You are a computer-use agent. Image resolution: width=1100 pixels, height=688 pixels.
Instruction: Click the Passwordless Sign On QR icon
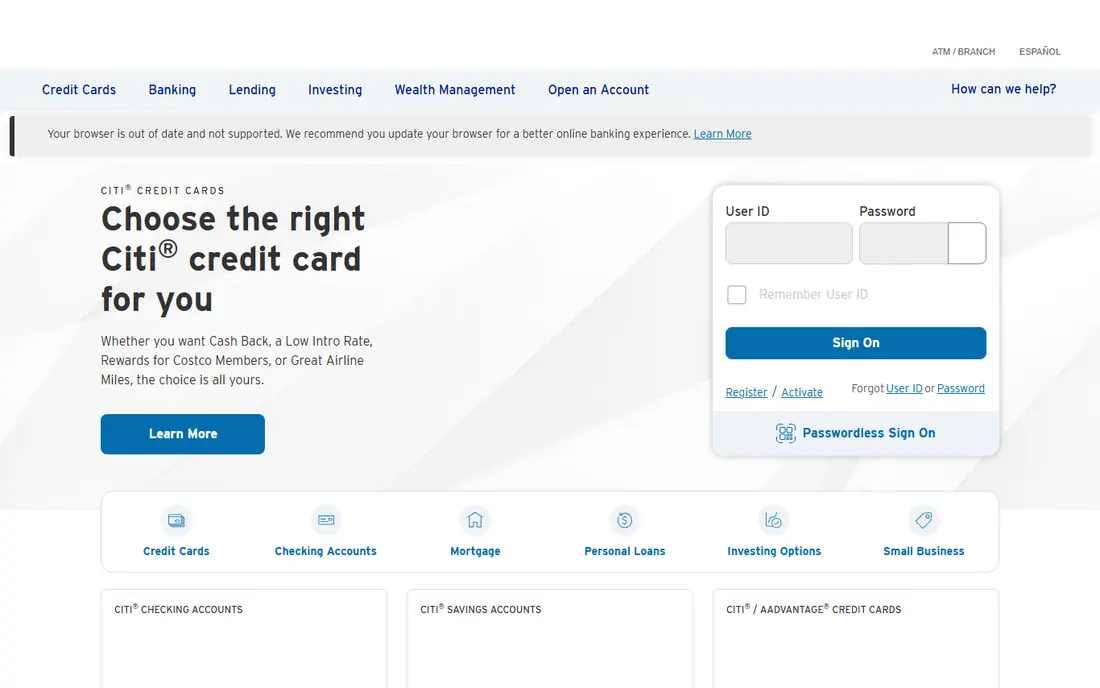(x=786, y=433)
